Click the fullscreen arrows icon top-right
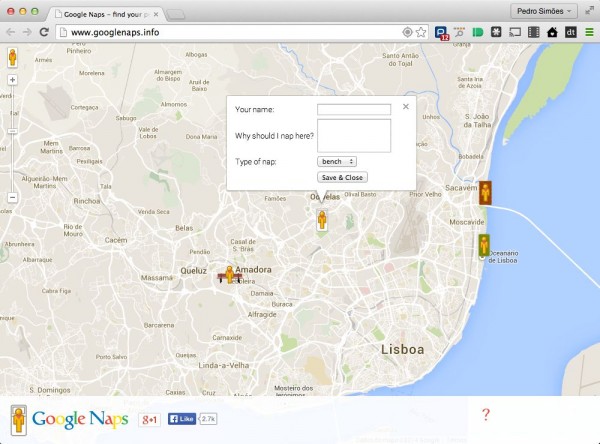The height and width of the screenshot is (444, 600). pos(590,11)
